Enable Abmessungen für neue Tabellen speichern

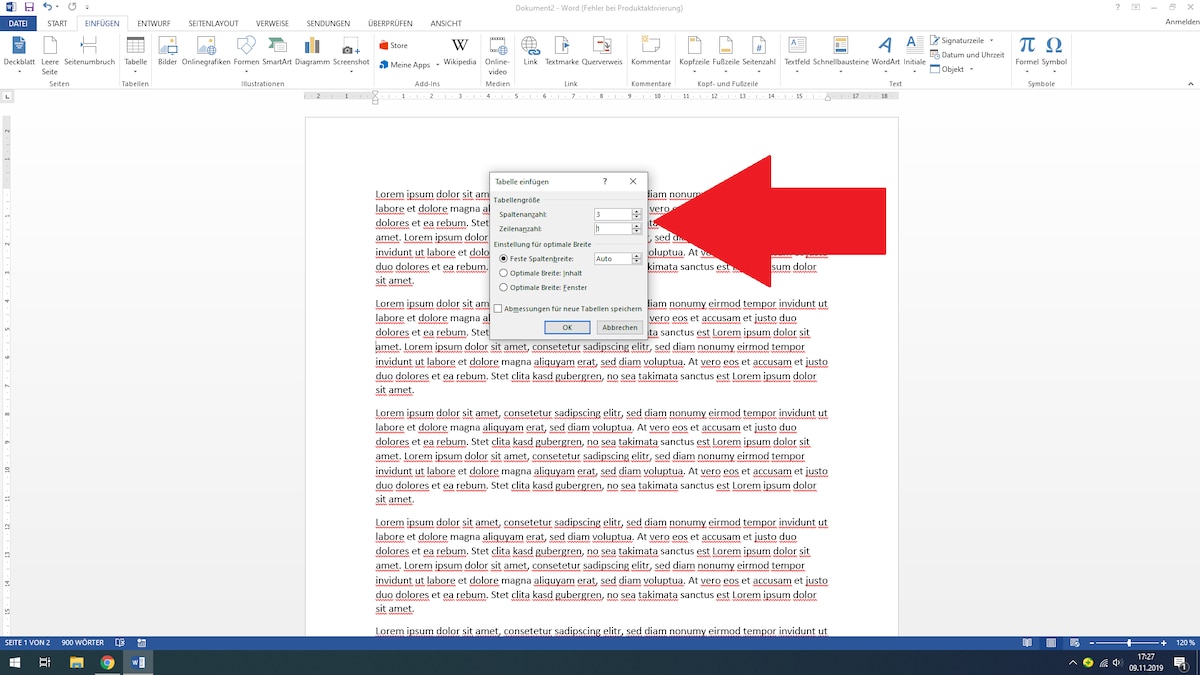[x=498, y=309]
